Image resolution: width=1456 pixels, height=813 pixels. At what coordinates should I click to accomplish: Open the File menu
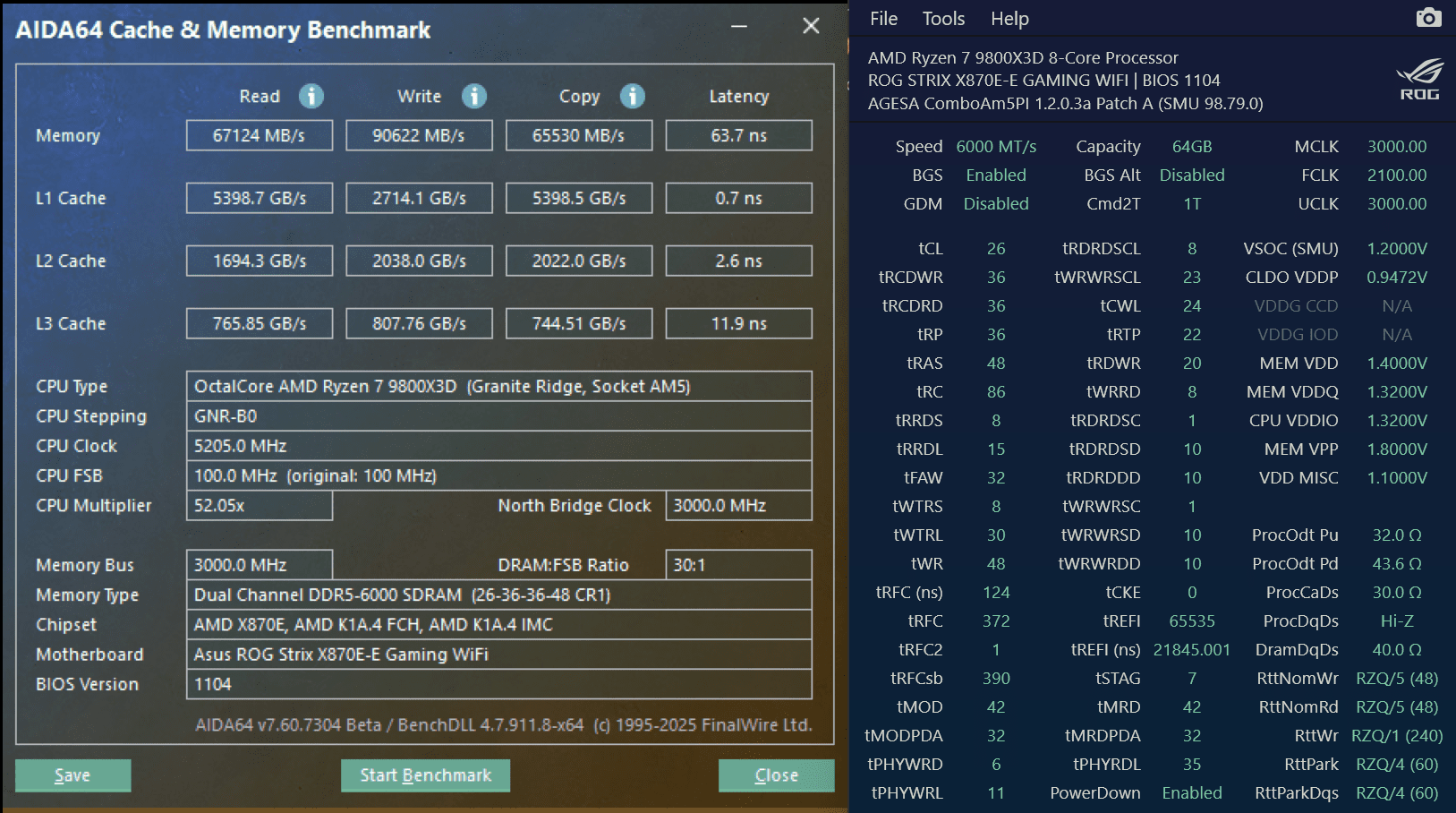pos(883,19)
